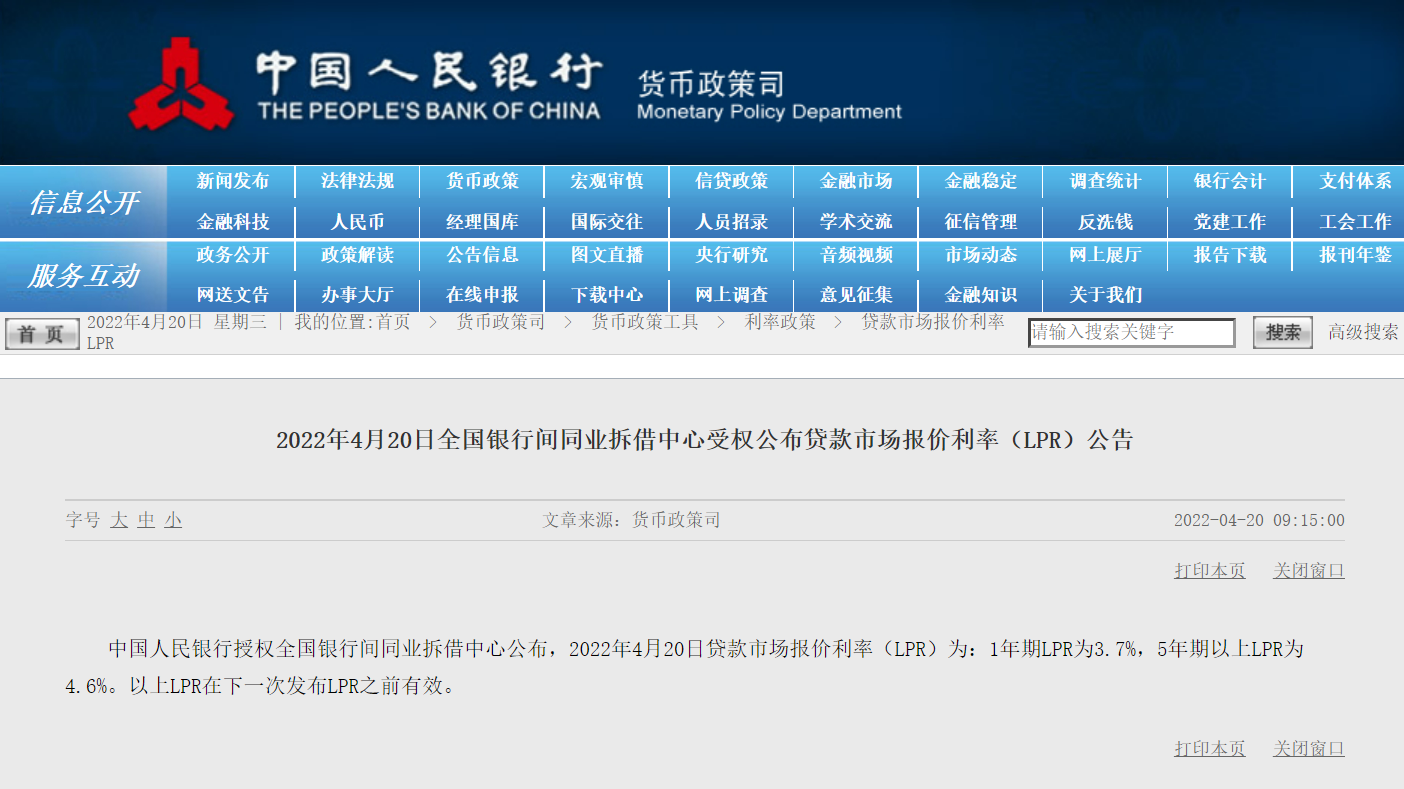
Task: Go to 金融知识 page
Action: [981, 295]
